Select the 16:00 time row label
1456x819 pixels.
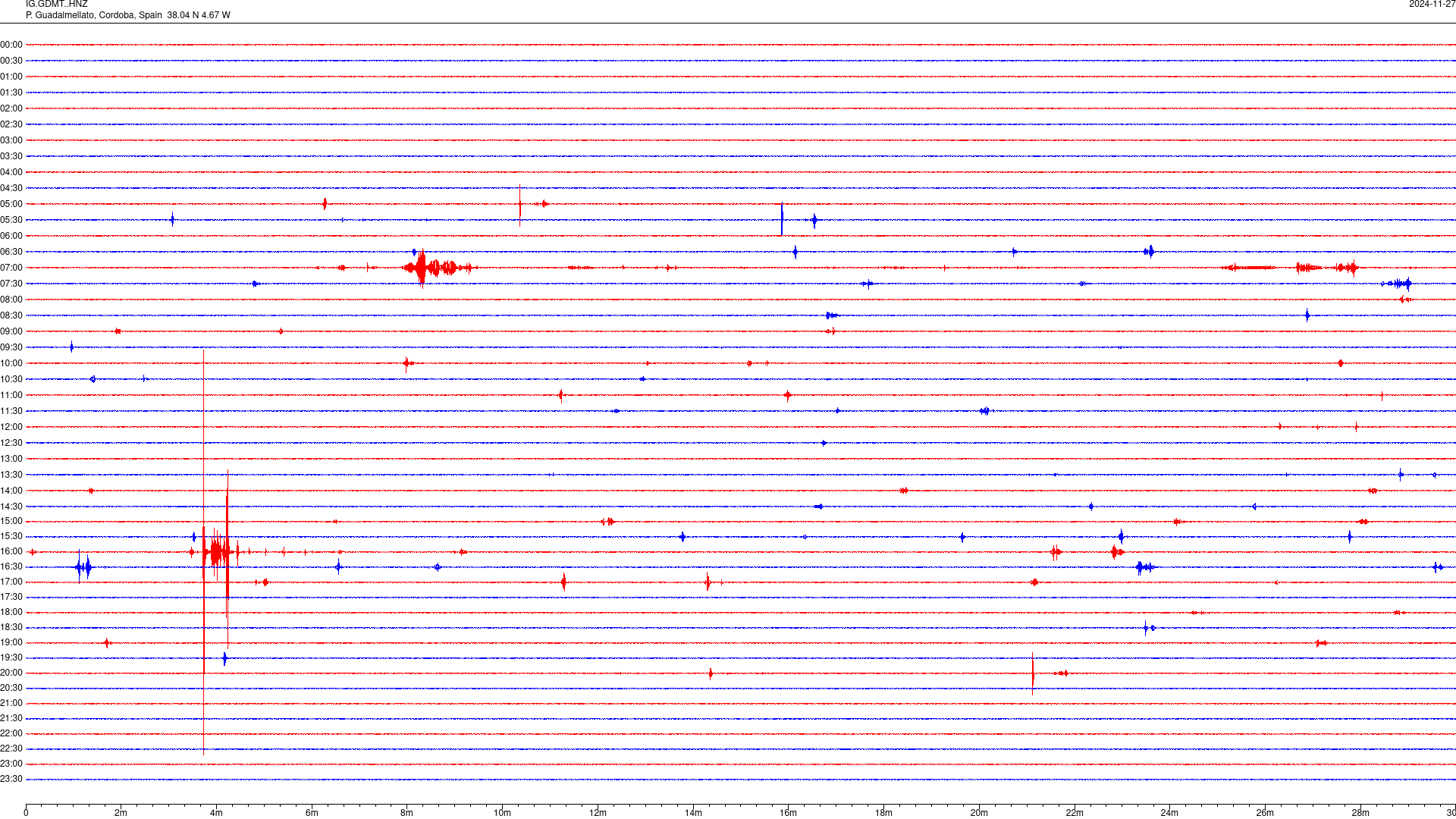coord(11,551)
